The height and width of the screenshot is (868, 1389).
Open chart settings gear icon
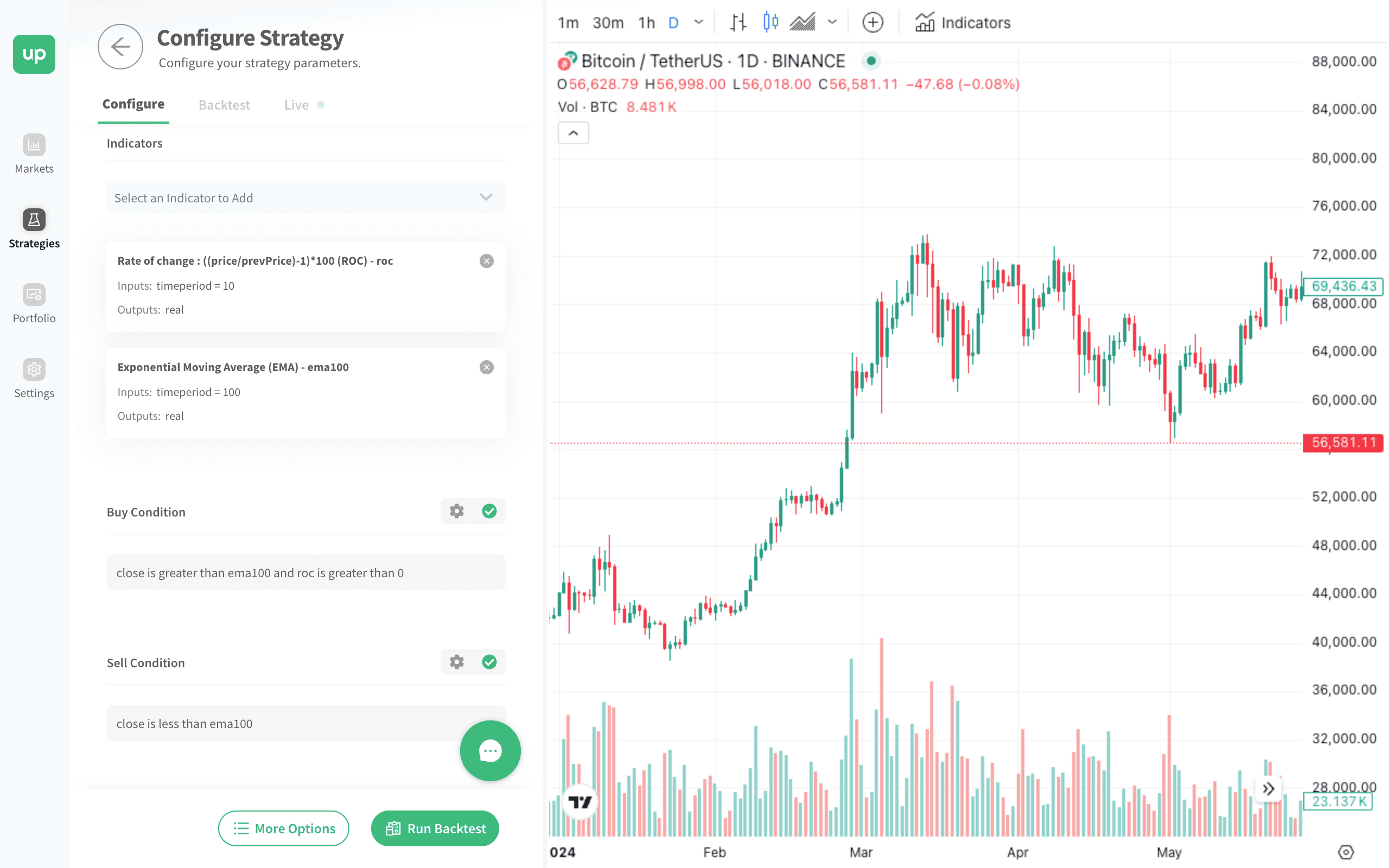coord(1346,851)
